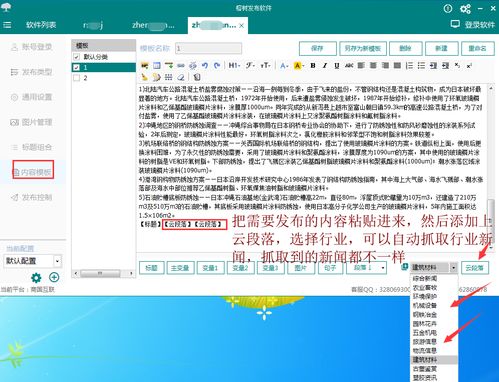Apply strikethrough ABC formatting
Viewport: 499px width, 382px height.
tap(349, 66)
